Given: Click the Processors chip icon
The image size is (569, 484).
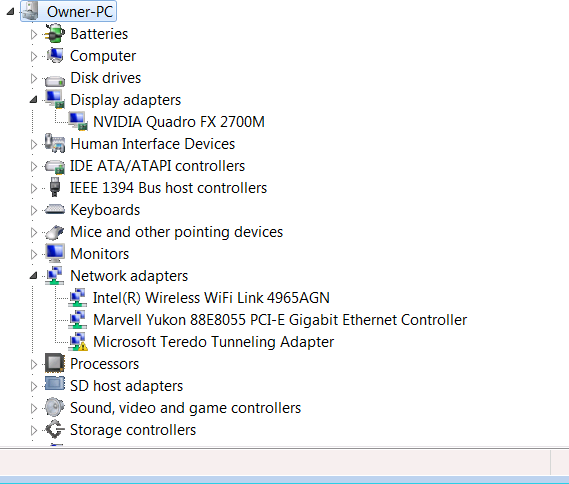Looking at the screenshot, I should [54, 363].
